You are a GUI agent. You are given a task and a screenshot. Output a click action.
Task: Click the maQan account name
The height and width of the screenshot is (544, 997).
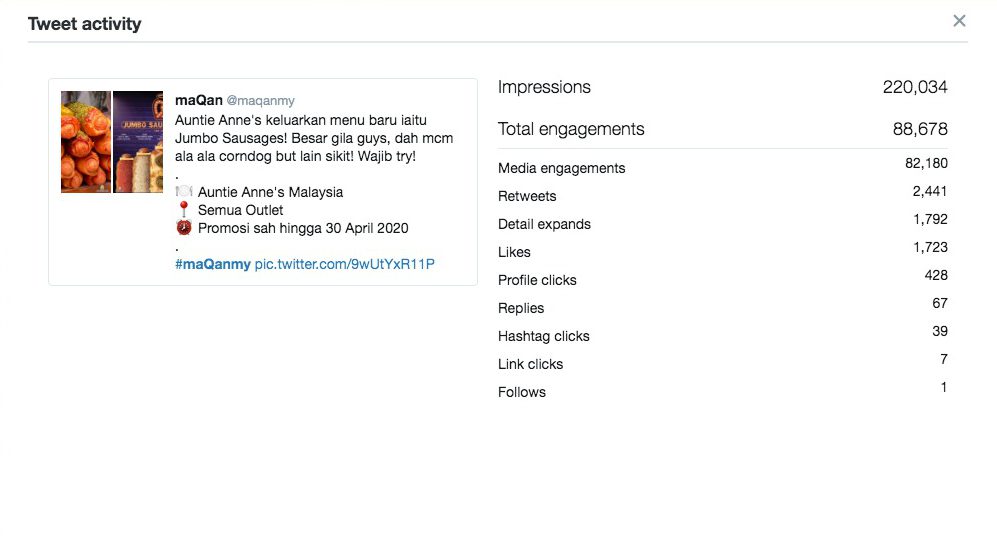[x=198, y=100]
